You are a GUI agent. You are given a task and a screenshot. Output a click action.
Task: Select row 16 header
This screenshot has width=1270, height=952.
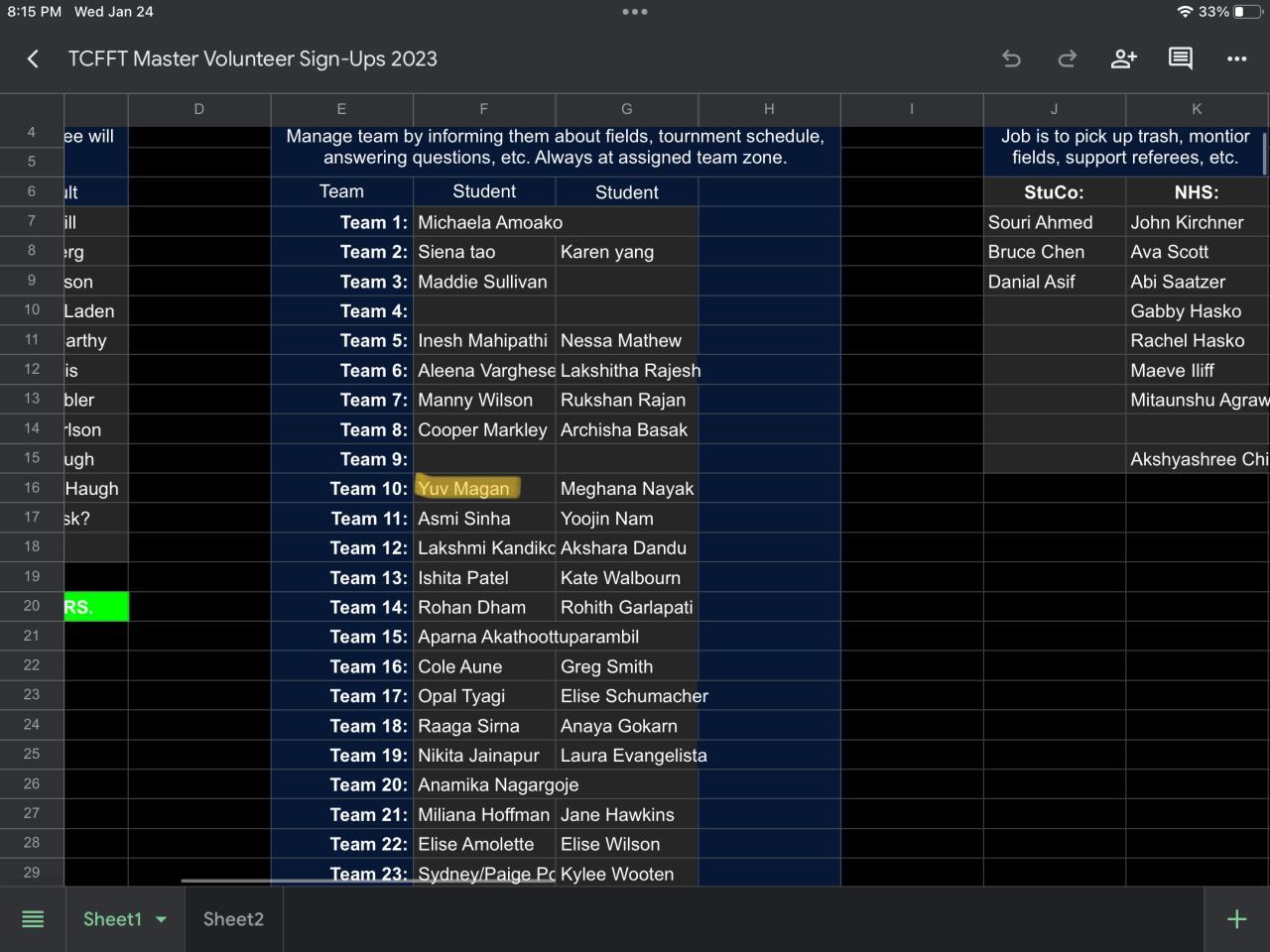[32, 488]
